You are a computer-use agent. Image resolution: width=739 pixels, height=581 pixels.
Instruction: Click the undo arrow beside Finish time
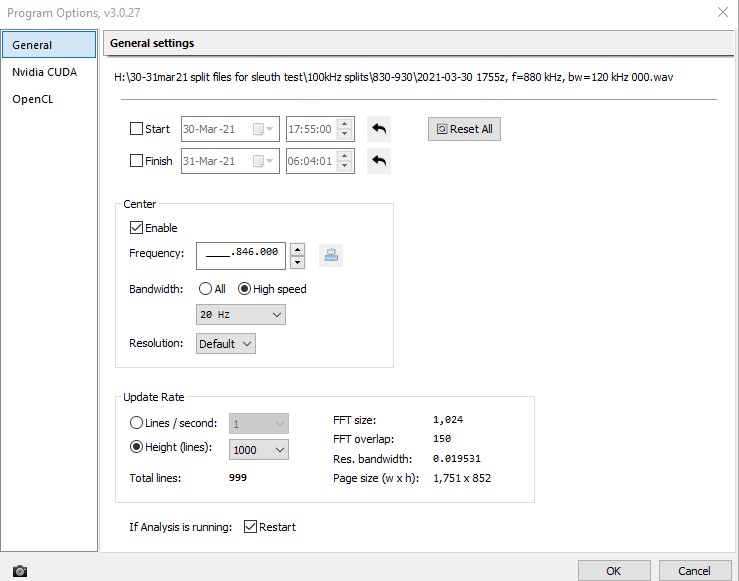379,161
